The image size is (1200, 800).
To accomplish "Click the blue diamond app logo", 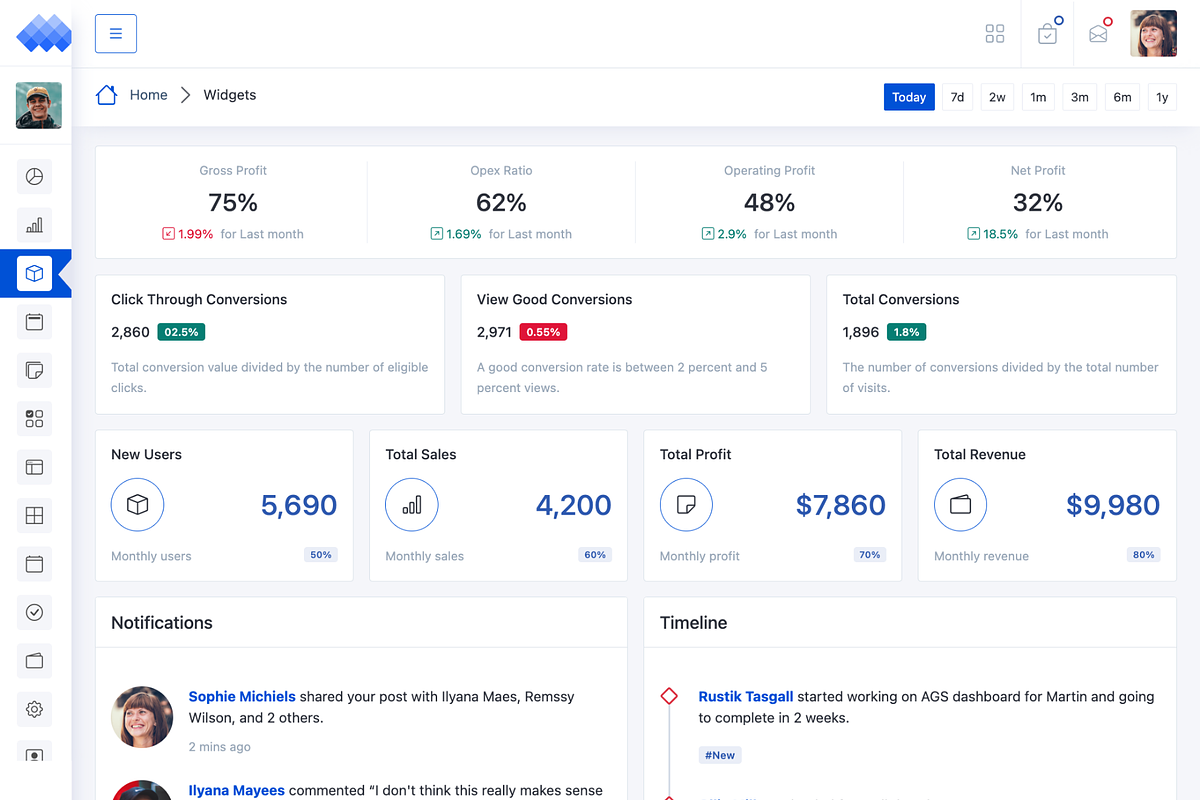I will click(44, 34).
